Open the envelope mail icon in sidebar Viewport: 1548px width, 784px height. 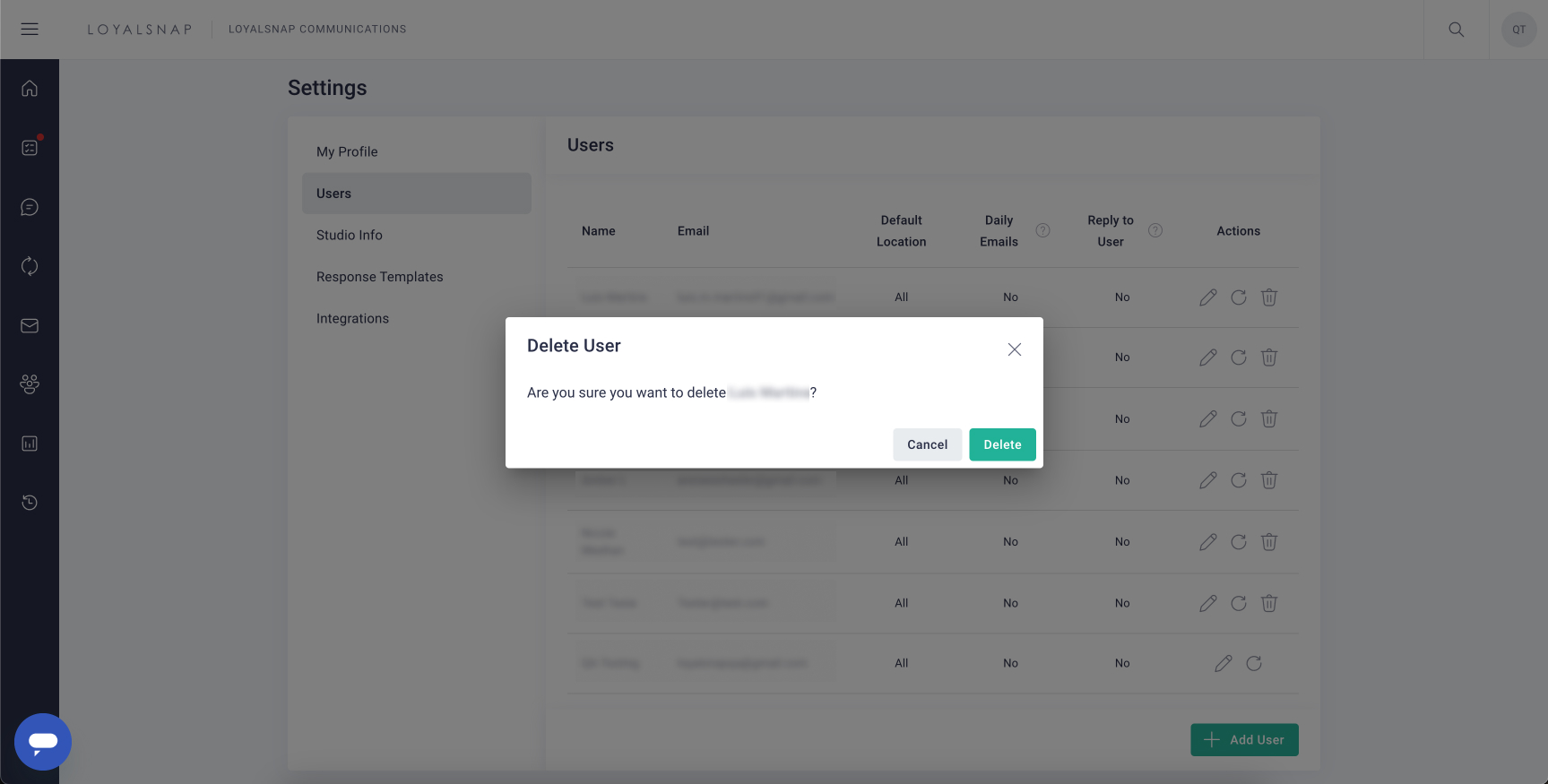[30, 325]
